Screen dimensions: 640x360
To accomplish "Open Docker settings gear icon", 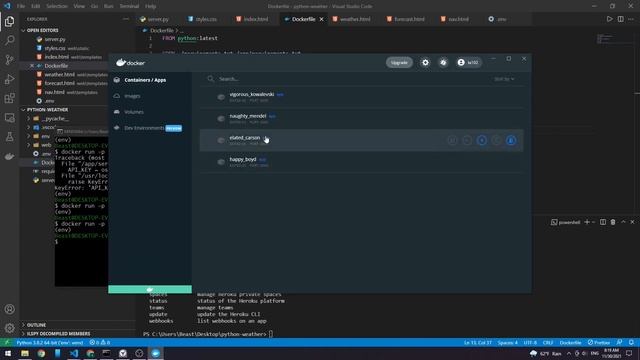I will [425, 62].
